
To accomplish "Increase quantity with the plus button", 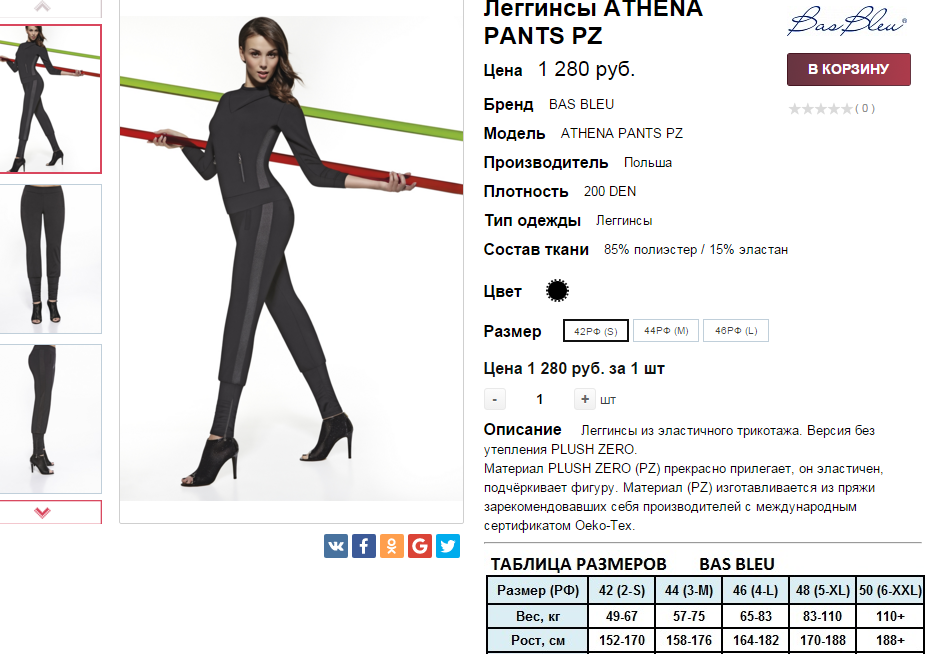I will pyautogui.click(x=584, y=399).
